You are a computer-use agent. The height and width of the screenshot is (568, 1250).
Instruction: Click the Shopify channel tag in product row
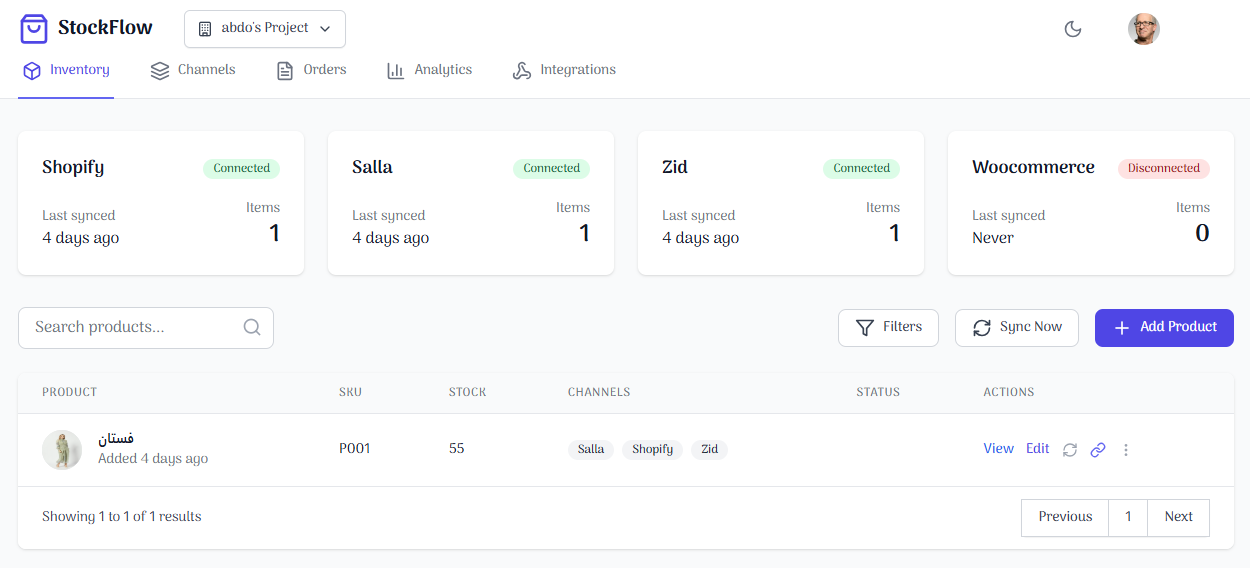pyautogui.click(x=653, y=450)
